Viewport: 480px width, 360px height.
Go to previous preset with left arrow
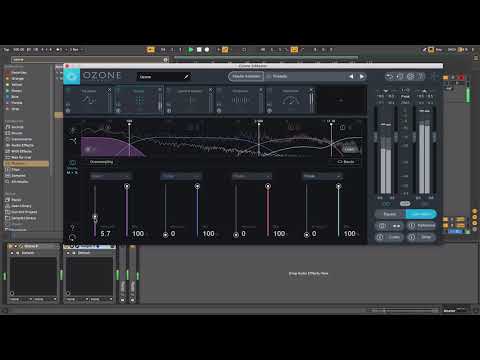(351, 76)
